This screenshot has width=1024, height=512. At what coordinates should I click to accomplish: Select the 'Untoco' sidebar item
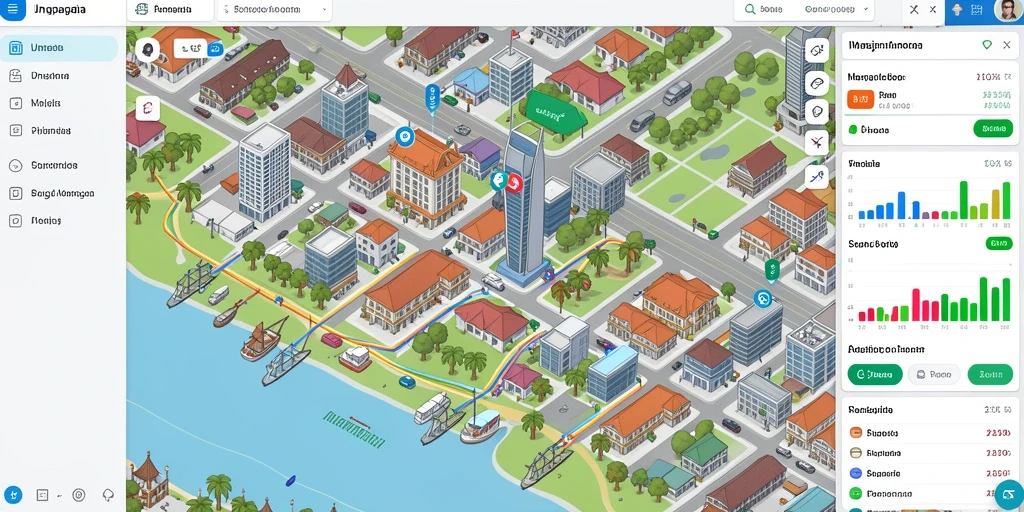59,48
